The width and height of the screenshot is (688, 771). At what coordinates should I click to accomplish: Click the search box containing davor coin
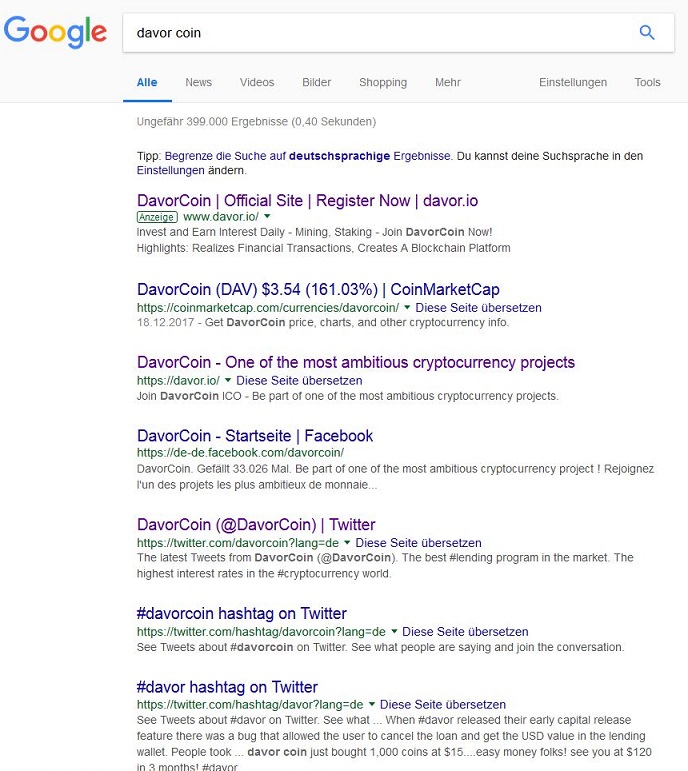[398, 33]
